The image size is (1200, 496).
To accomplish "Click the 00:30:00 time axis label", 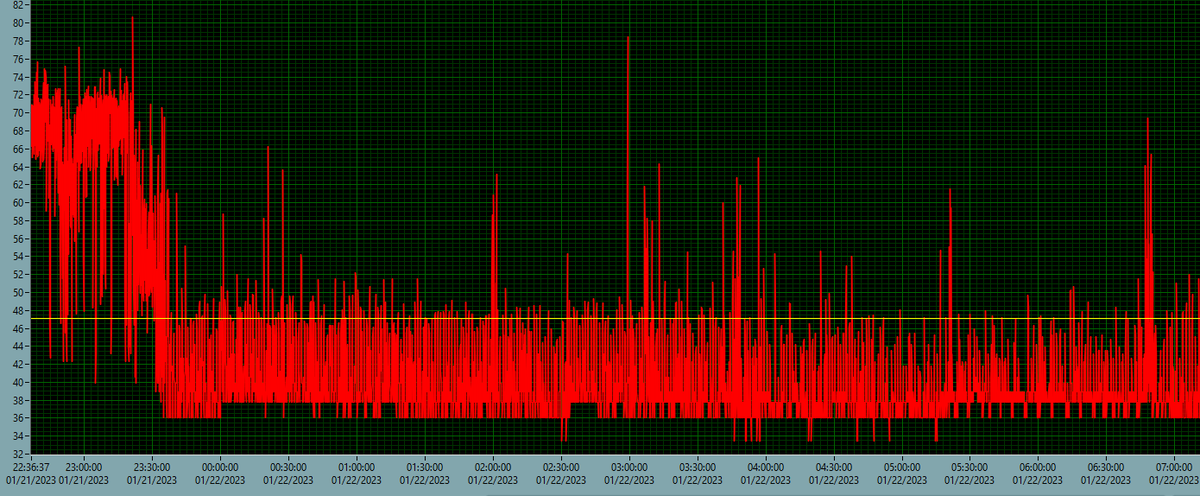I will coord(287,466).
